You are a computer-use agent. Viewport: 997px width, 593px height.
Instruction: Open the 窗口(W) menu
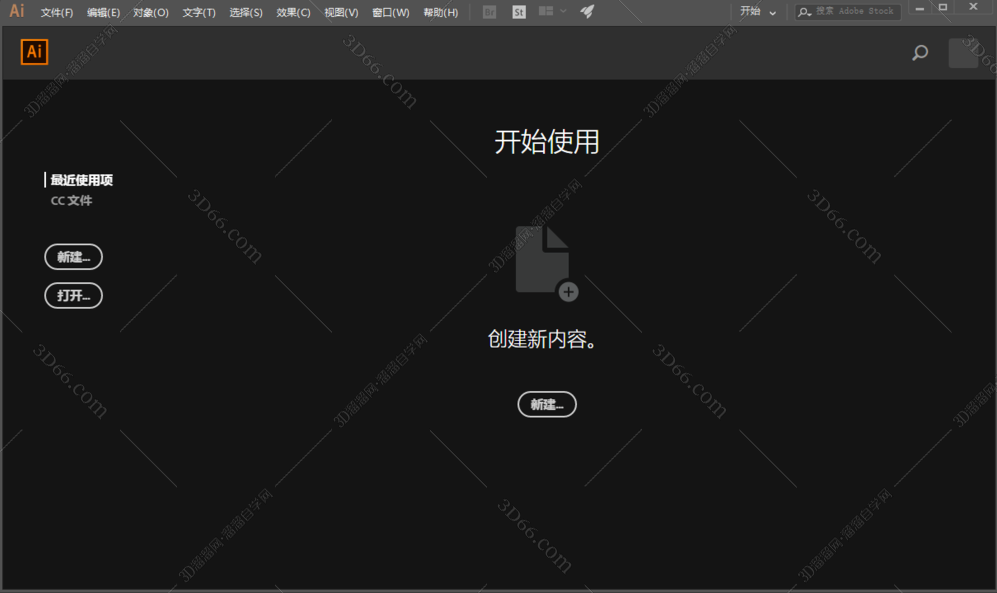tap(390, 12)
